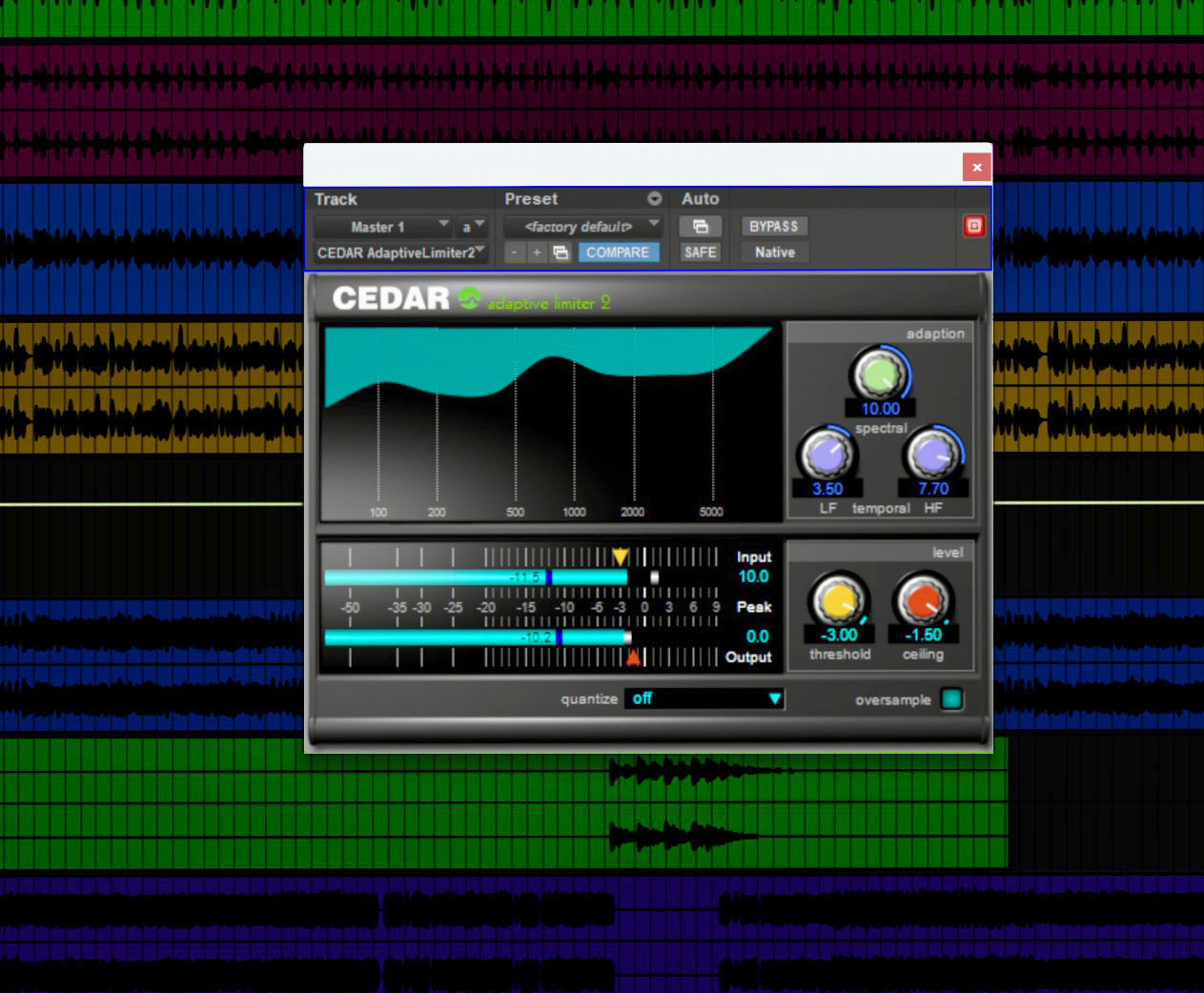
Task: Click the spectral value 10.00 field
Action: tap(880, 409)
